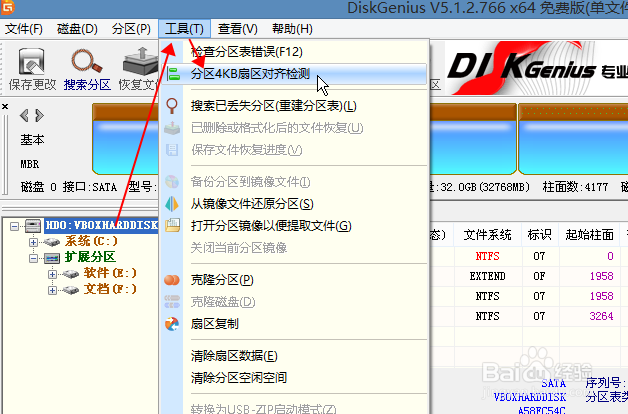Select 克隆分区(P) menu entry
This screenshot has width=628, height=414.
[222, 280]
